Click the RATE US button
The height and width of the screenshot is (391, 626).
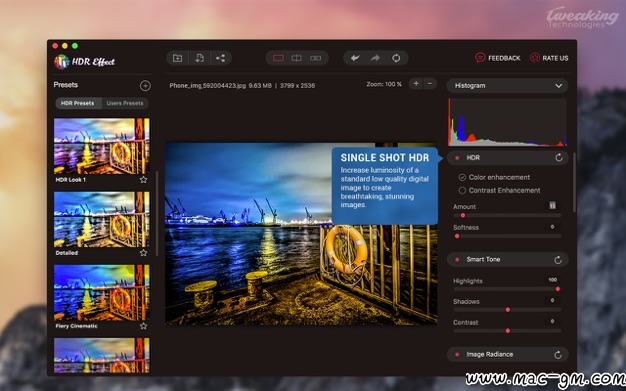pyautogui.click(x=549, y=58)
